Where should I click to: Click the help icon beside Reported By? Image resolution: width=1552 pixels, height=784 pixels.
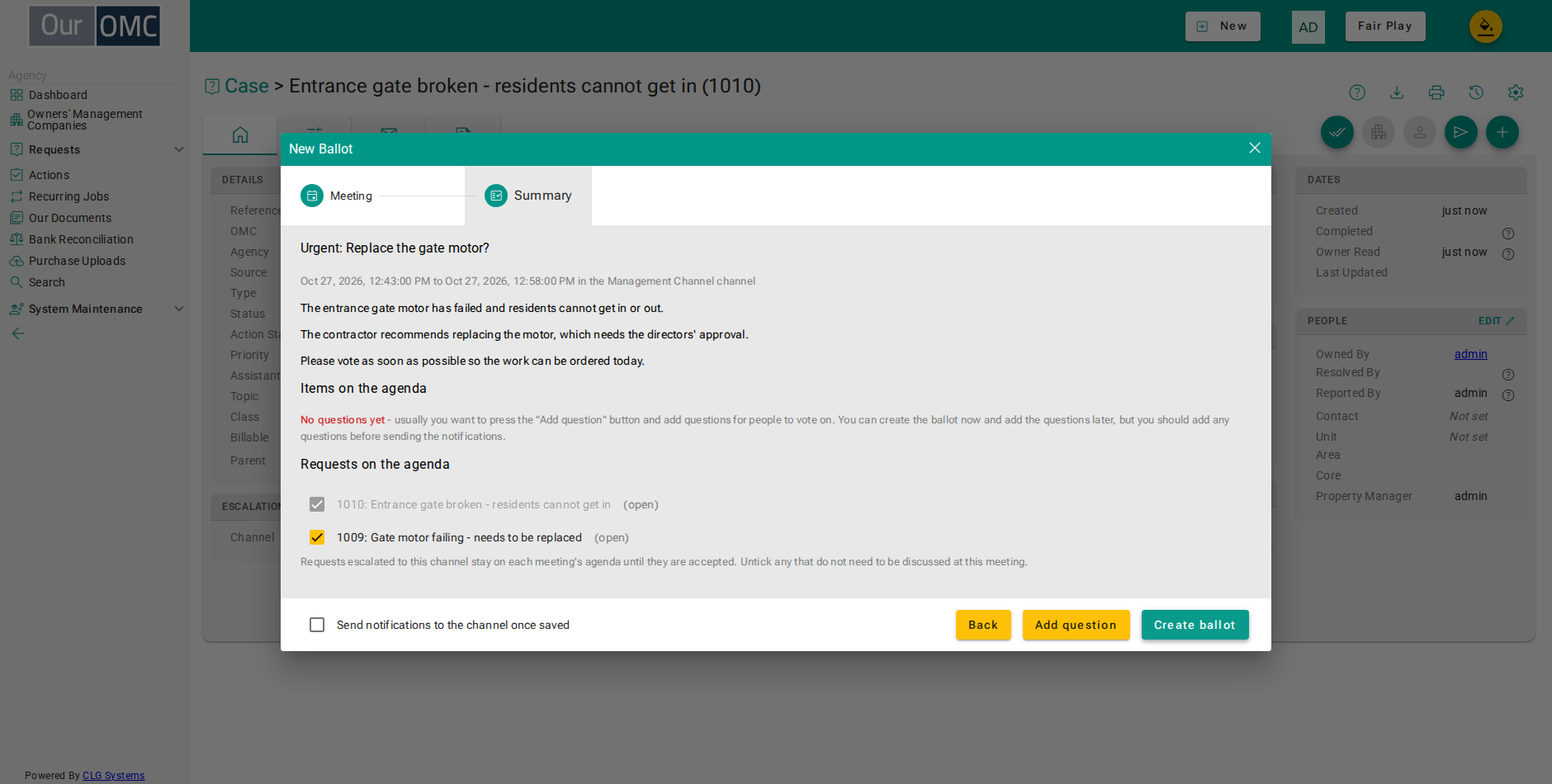point(1508,395)
